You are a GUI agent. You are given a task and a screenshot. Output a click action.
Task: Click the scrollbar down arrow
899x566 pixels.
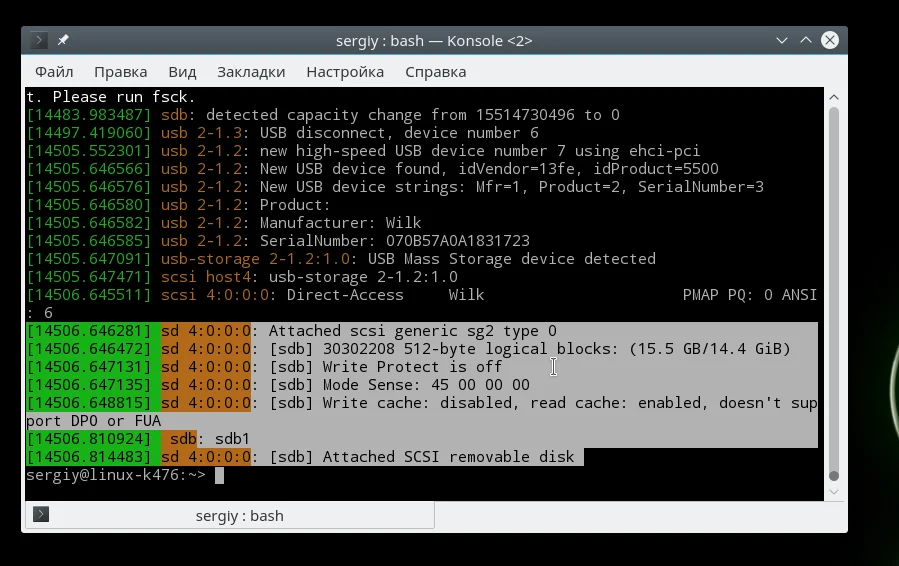coord(834,492)
